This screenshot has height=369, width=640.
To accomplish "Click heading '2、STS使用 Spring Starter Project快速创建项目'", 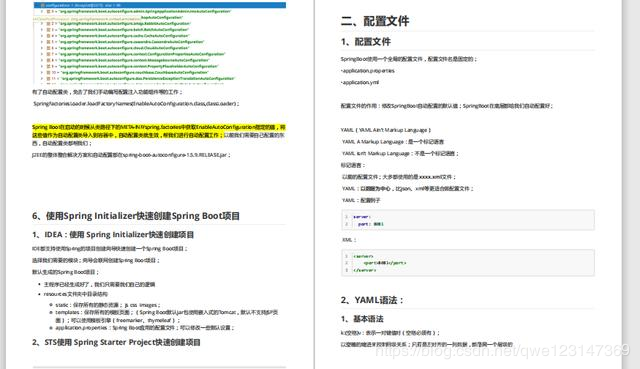I will 116,342.
